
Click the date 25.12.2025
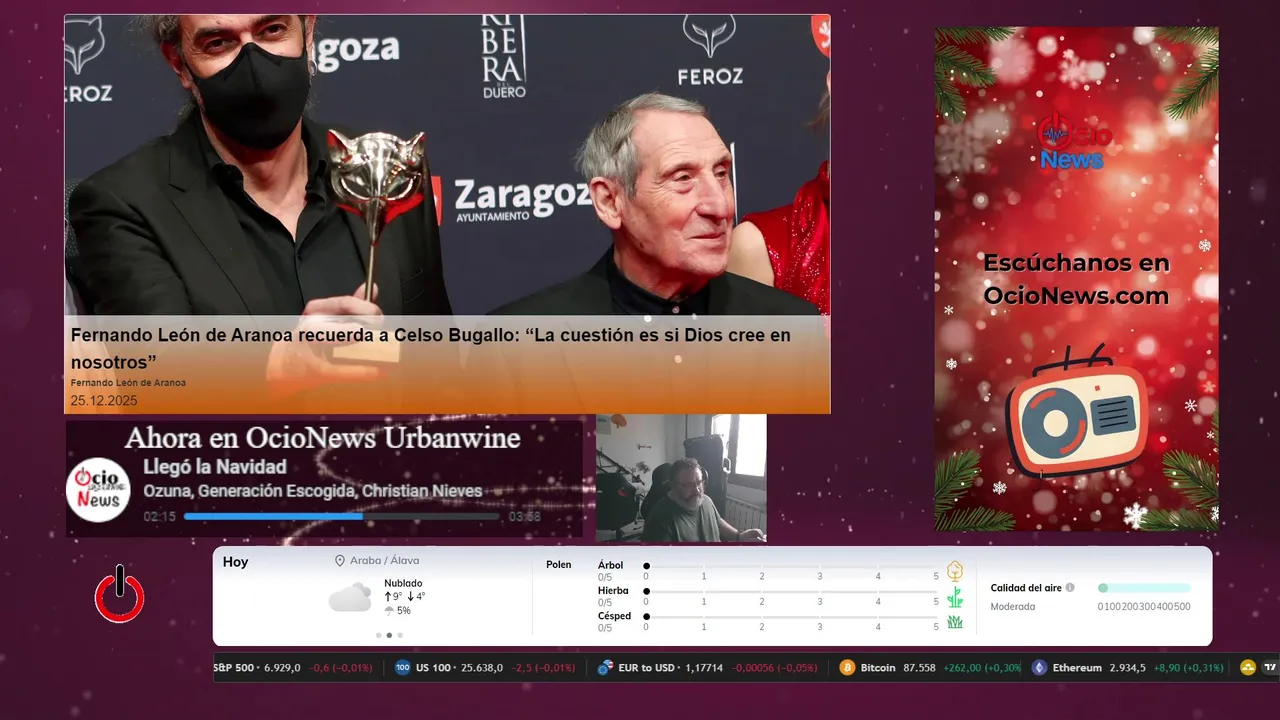point(104,401)
